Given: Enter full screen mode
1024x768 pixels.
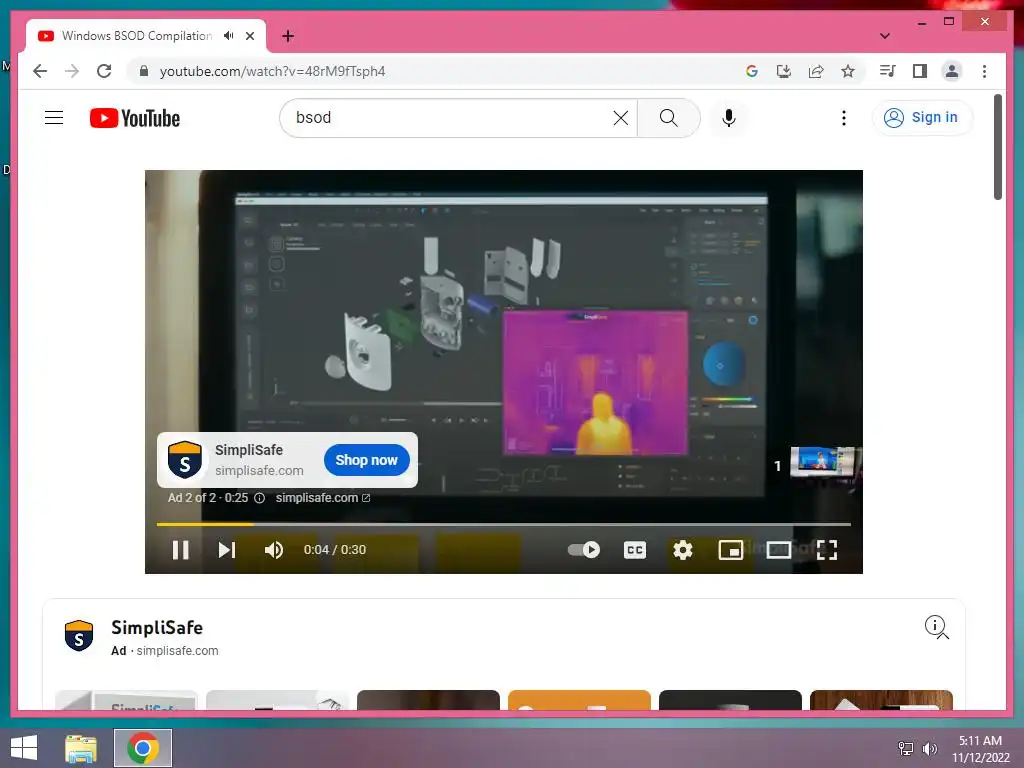Looking at the screenshot, I should [x=827, y=550].
